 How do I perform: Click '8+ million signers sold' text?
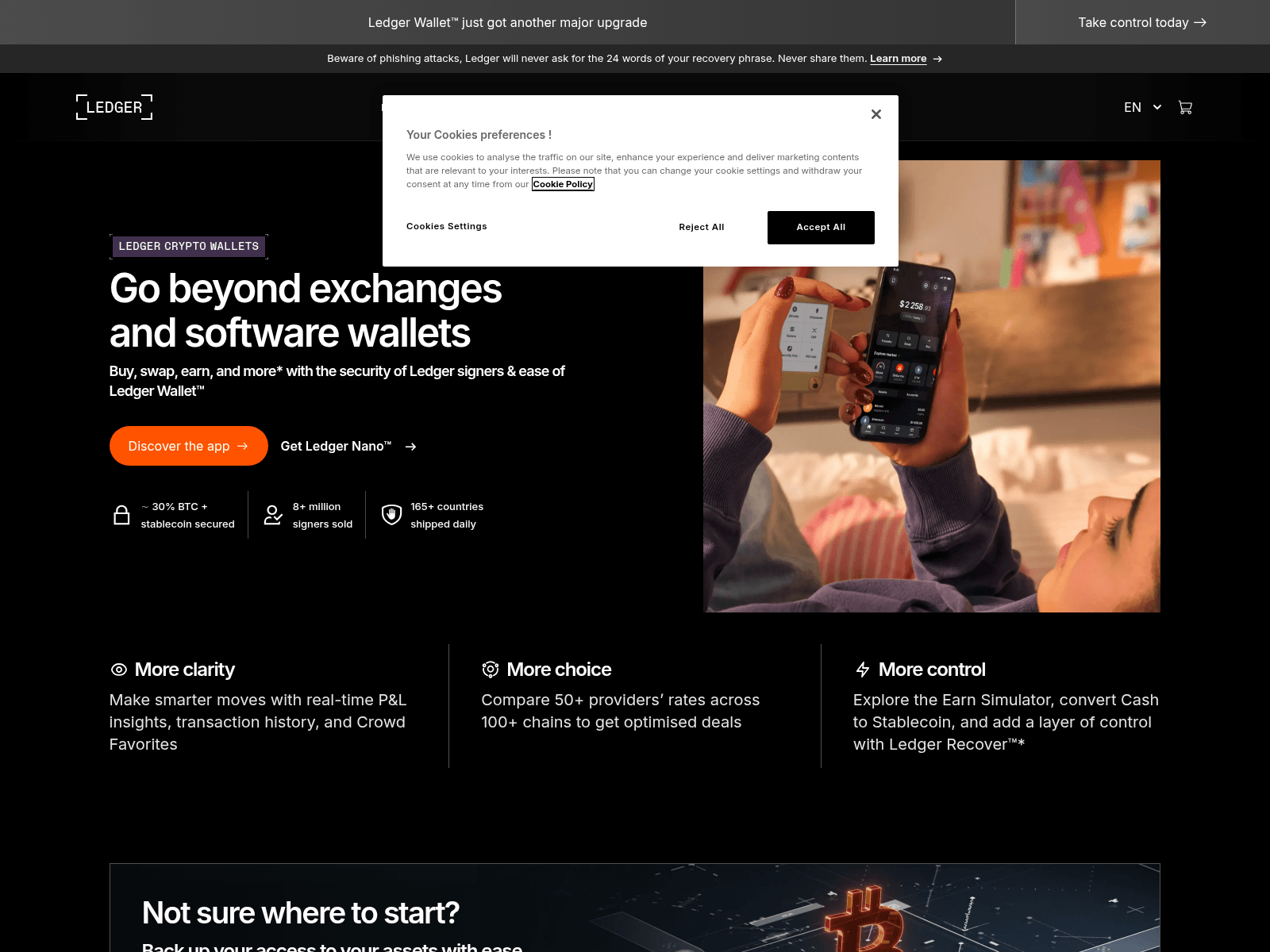pos(322,515)
